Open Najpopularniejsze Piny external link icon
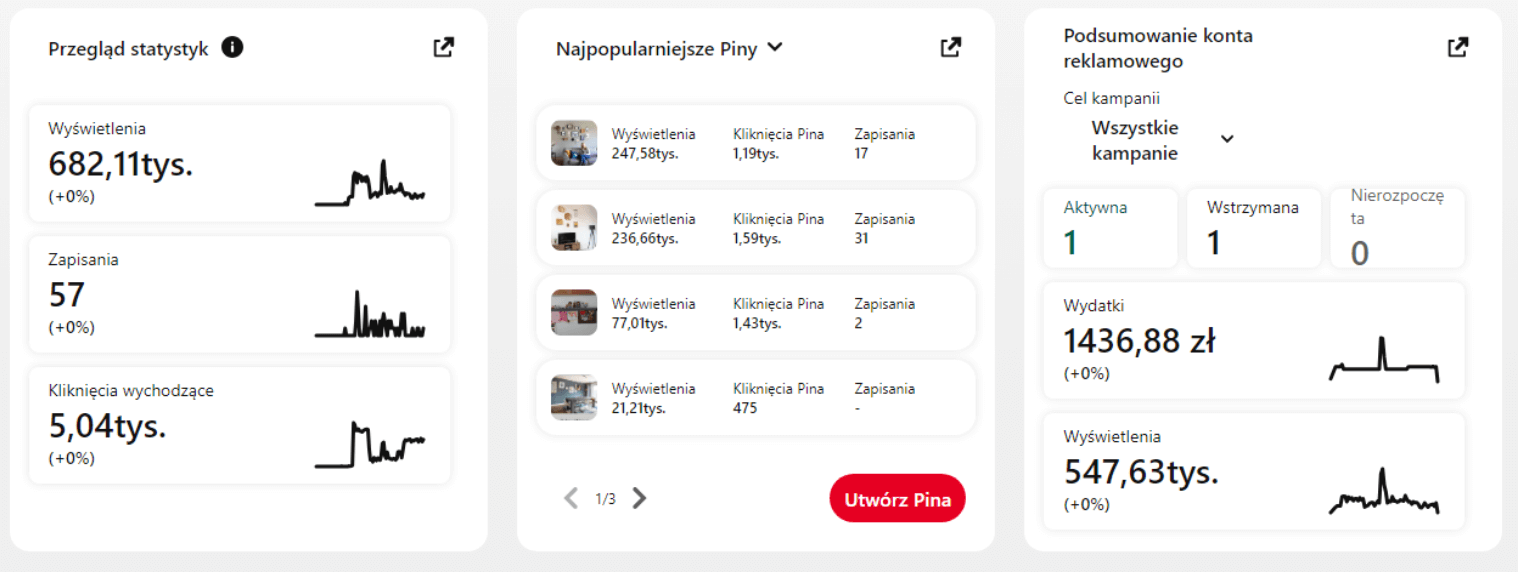 [950, 47]
